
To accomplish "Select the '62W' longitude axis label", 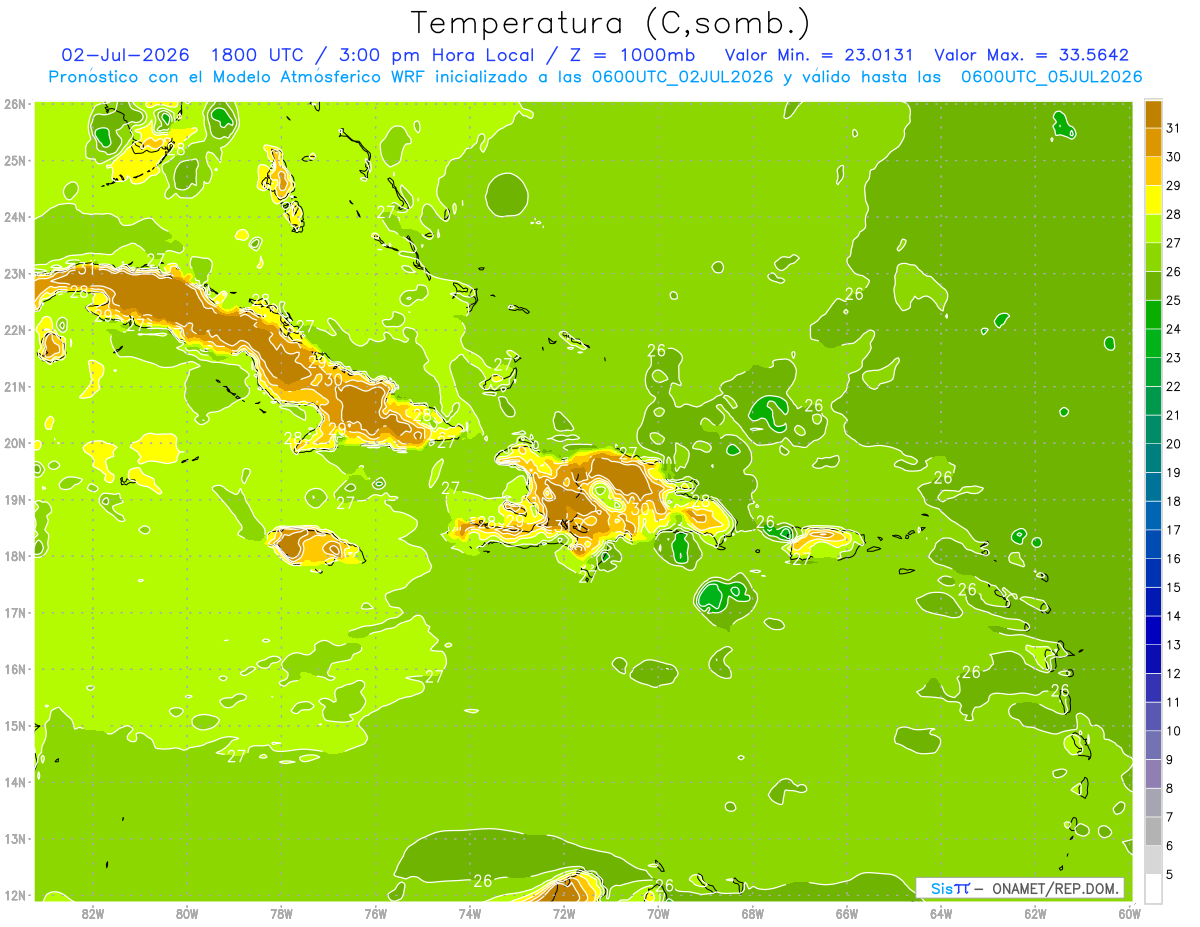I will tap(1035, 913).
